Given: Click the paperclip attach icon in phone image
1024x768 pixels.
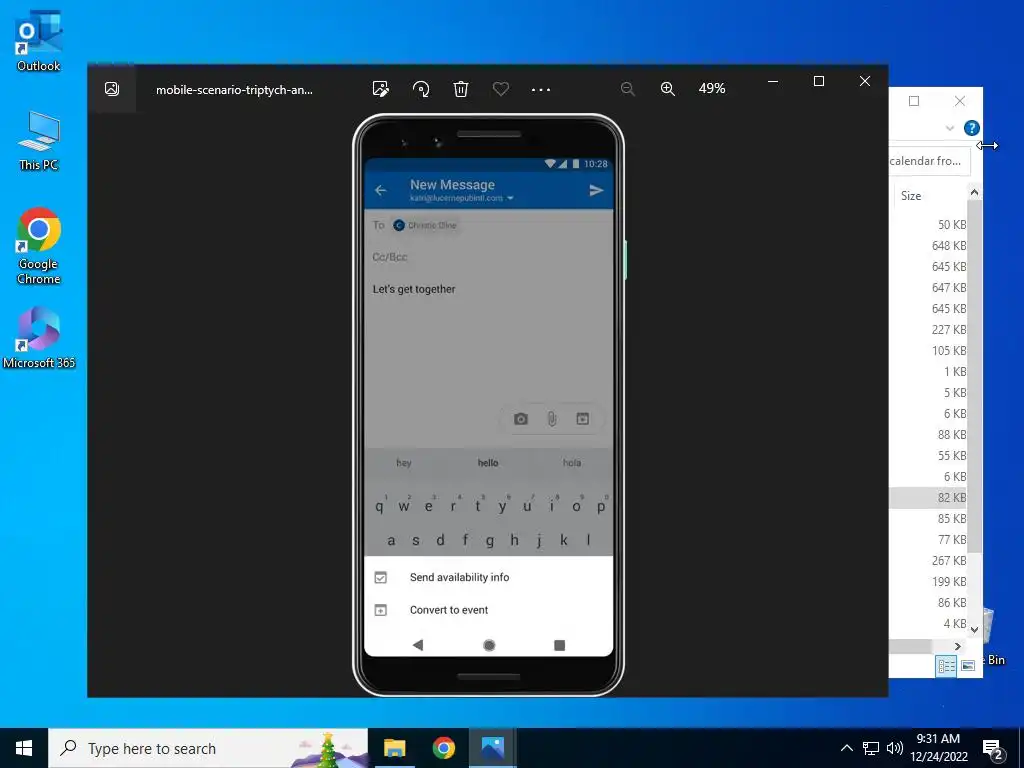Looking at the screenshot, I should coord(552,419).
